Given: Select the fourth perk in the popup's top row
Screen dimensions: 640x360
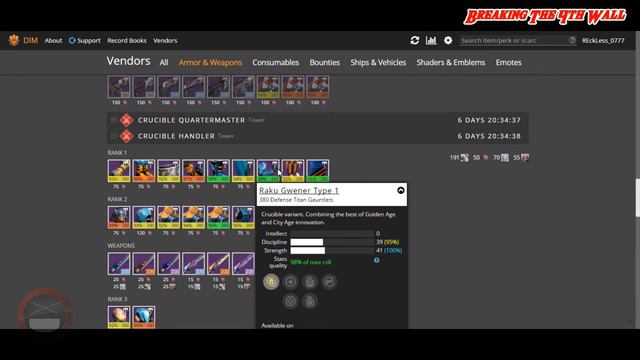Looking at the screenshot, I should tap(329, 282).
